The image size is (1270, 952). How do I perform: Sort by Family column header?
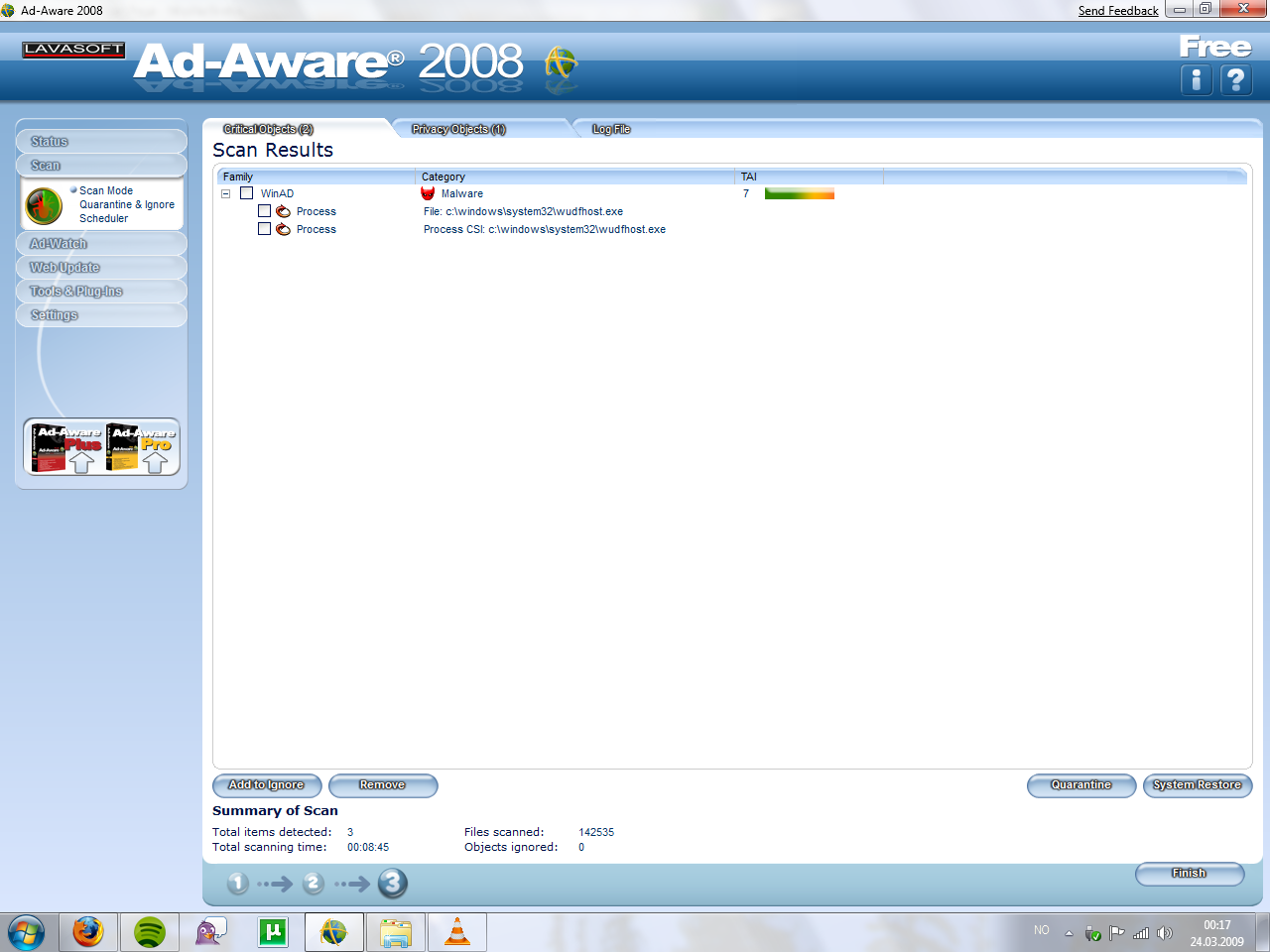point(316,177)
